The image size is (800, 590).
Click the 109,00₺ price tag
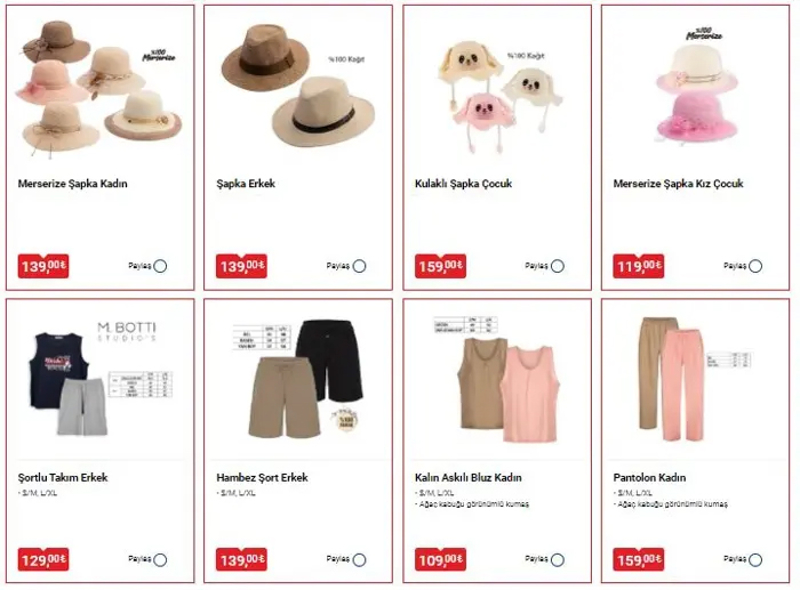(x=440, y=560)
